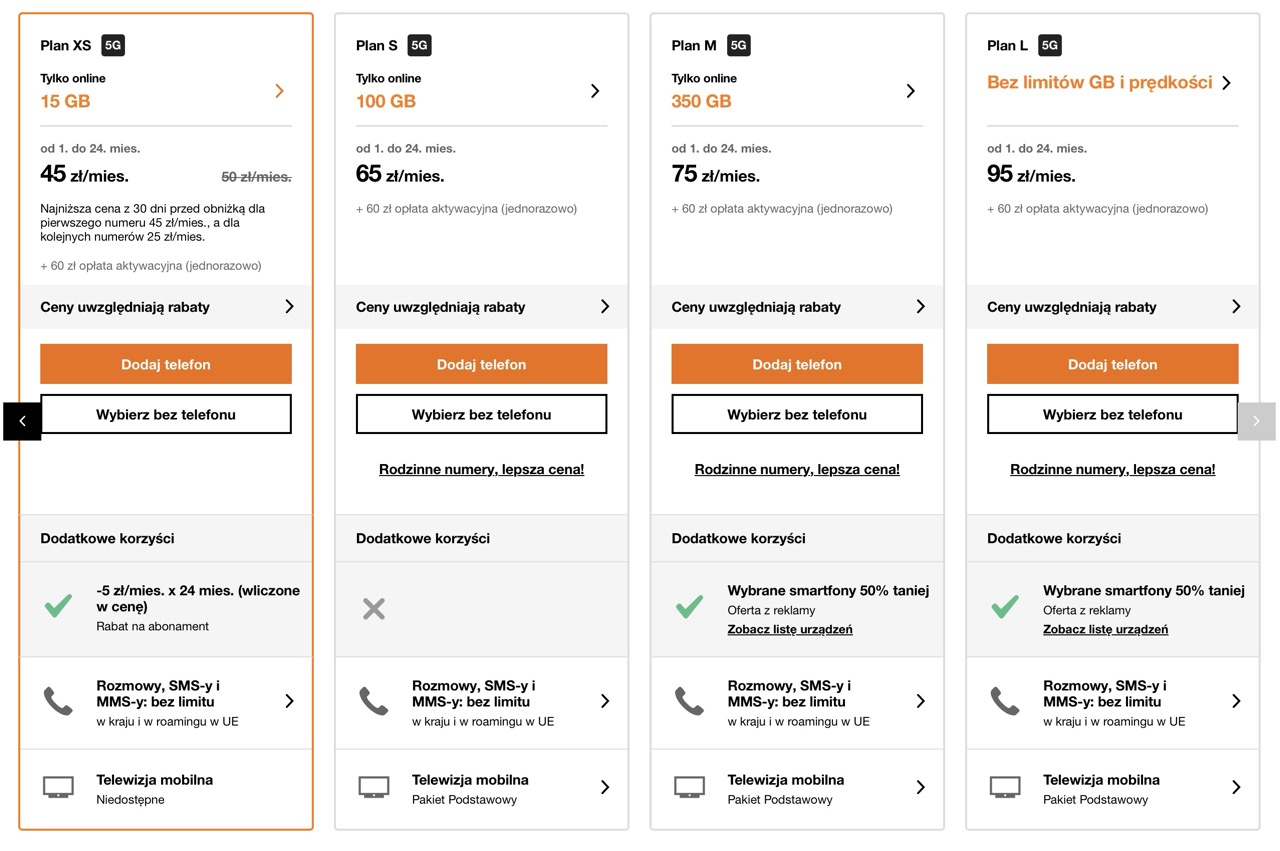Click phone icon in Plan XS card
The image size is (1280, 851).
pos(58,701)
